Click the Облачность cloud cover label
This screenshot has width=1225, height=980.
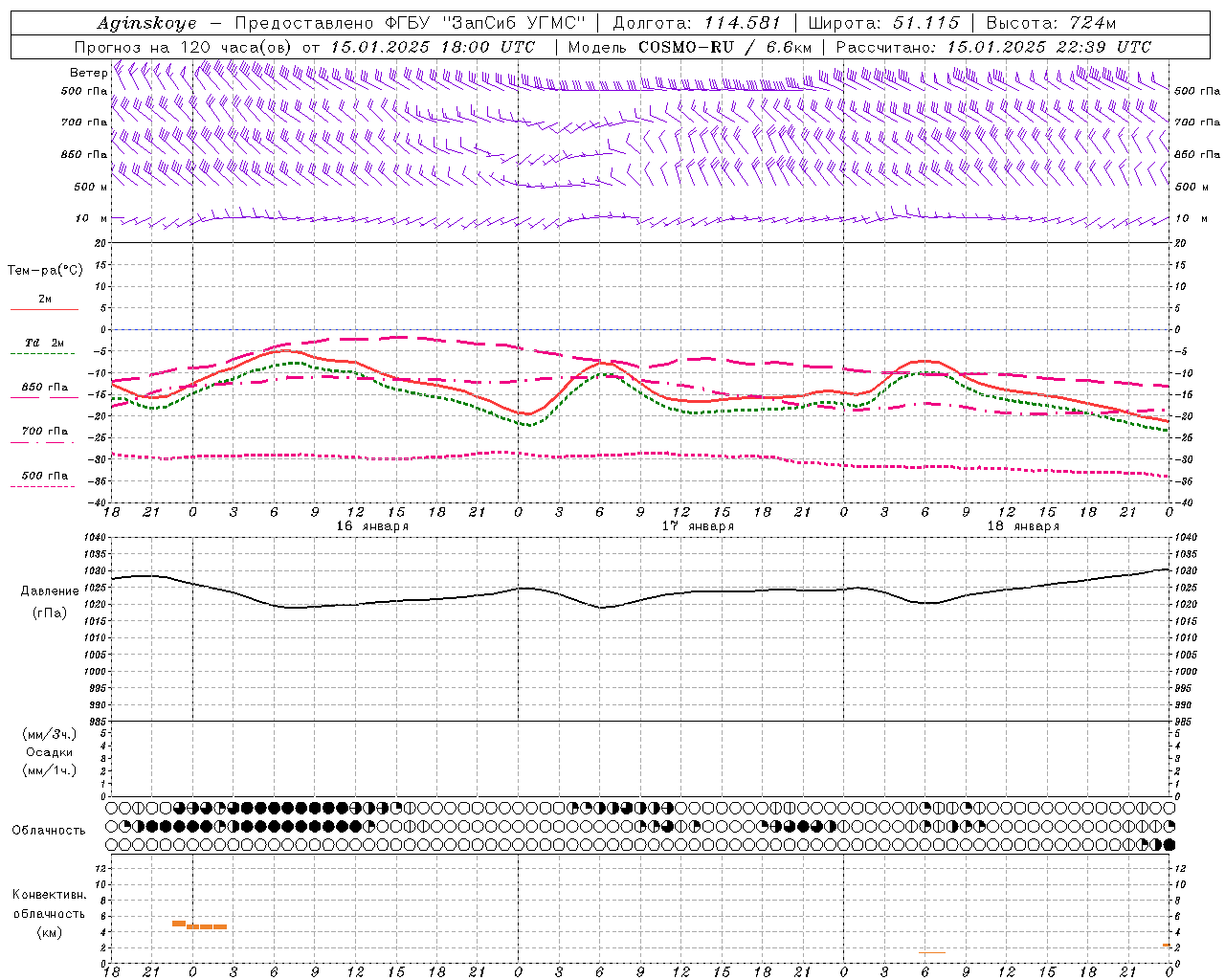tap(48, 831)
